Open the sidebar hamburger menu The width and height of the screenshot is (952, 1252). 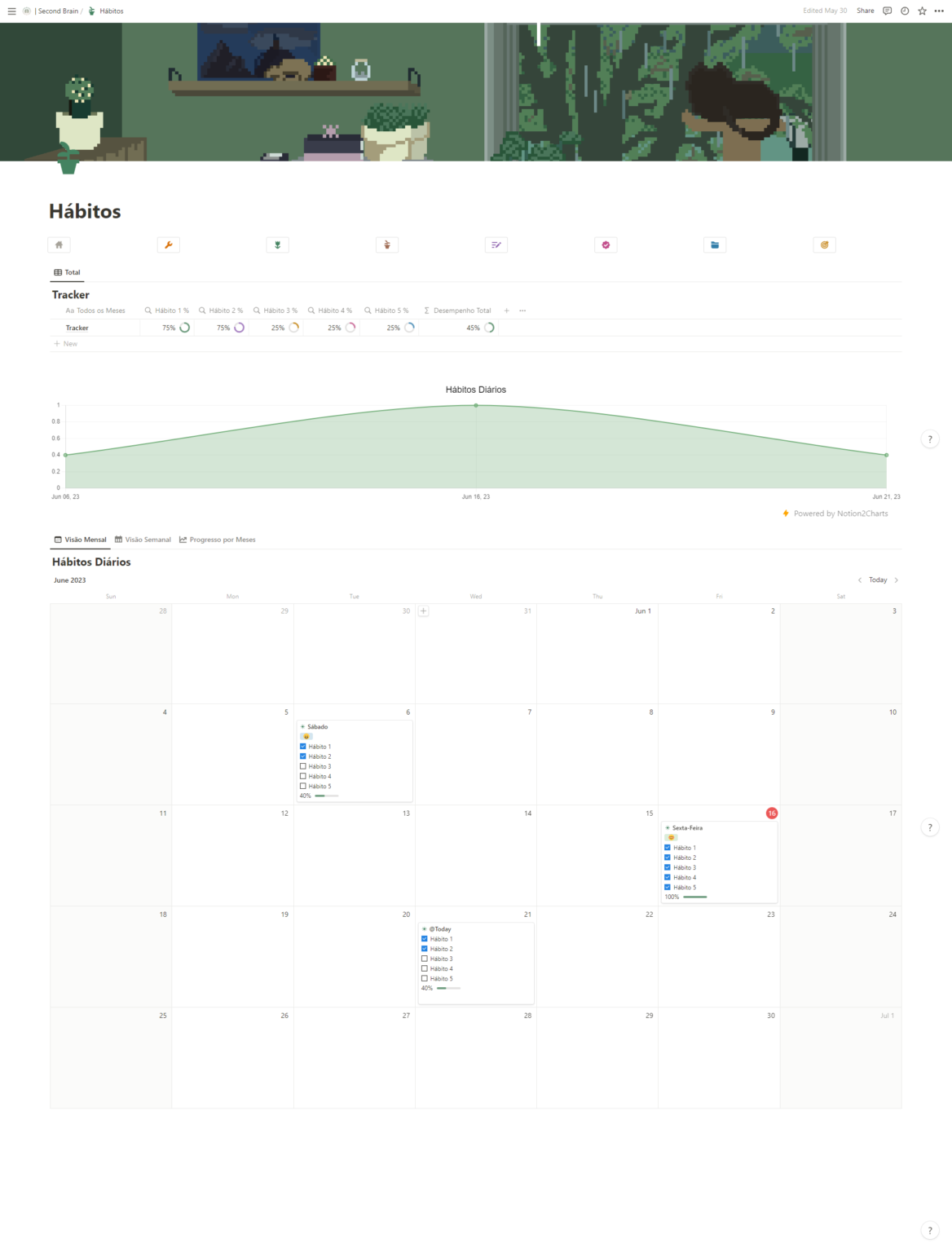click(11, 11)
